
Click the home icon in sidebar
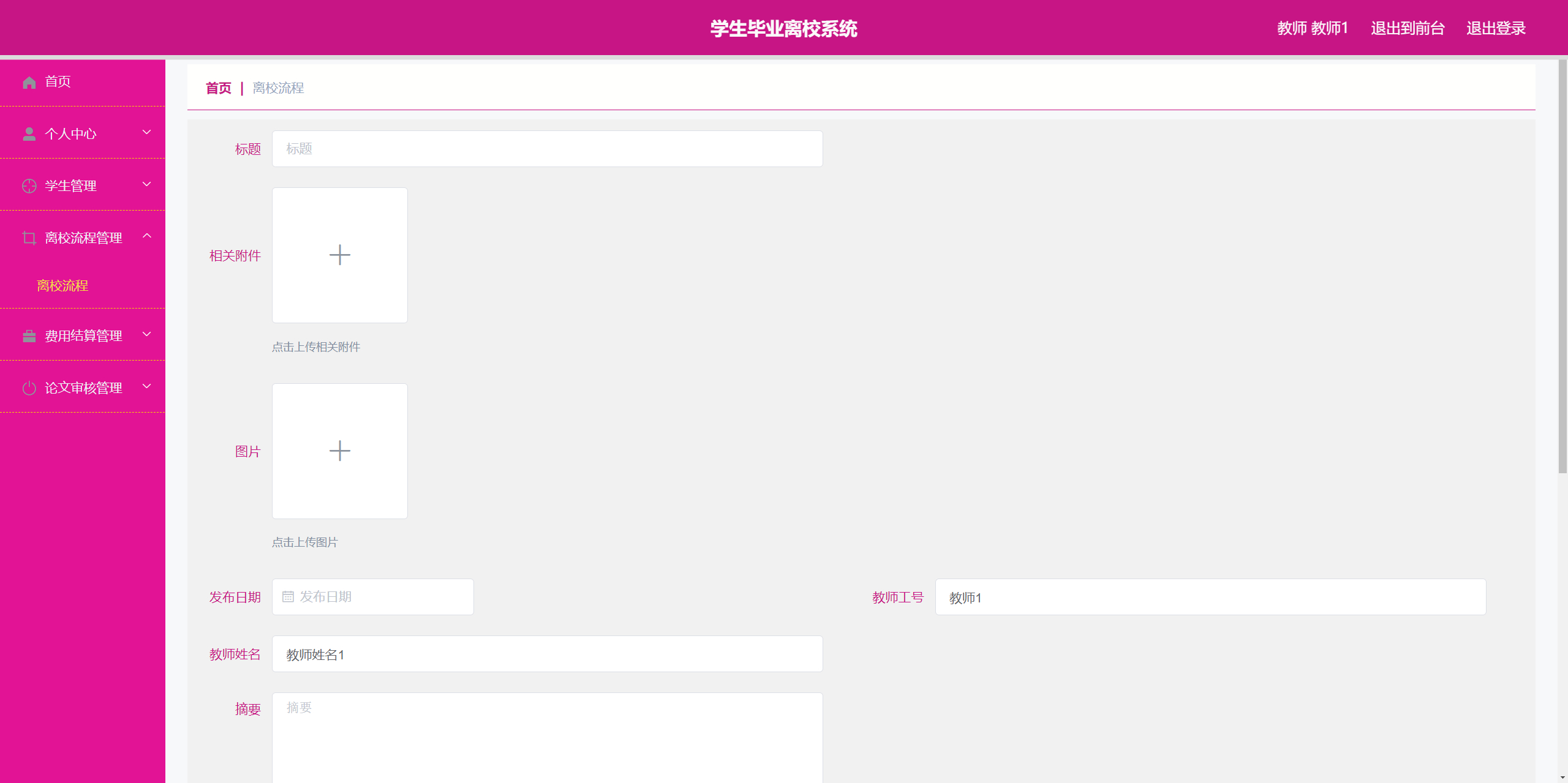point(29,82)
